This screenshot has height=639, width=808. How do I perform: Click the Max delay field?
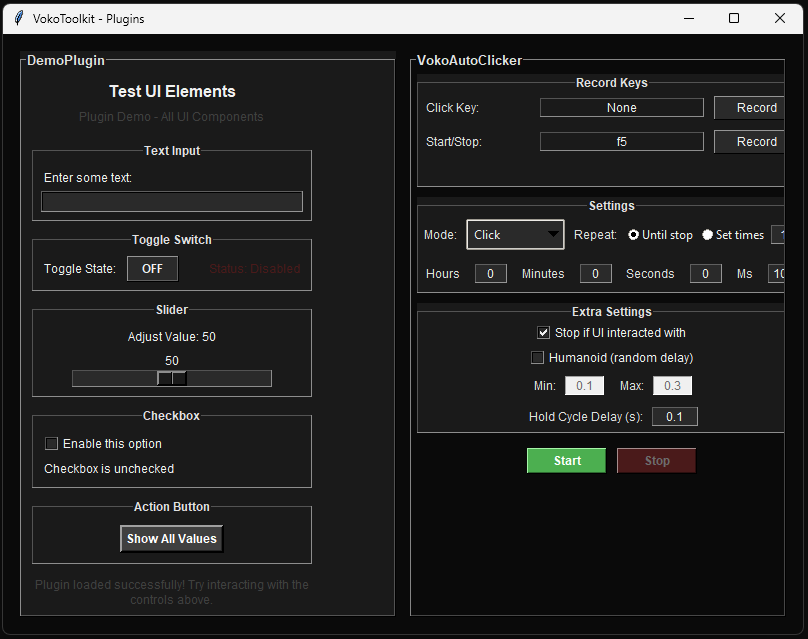672,385
